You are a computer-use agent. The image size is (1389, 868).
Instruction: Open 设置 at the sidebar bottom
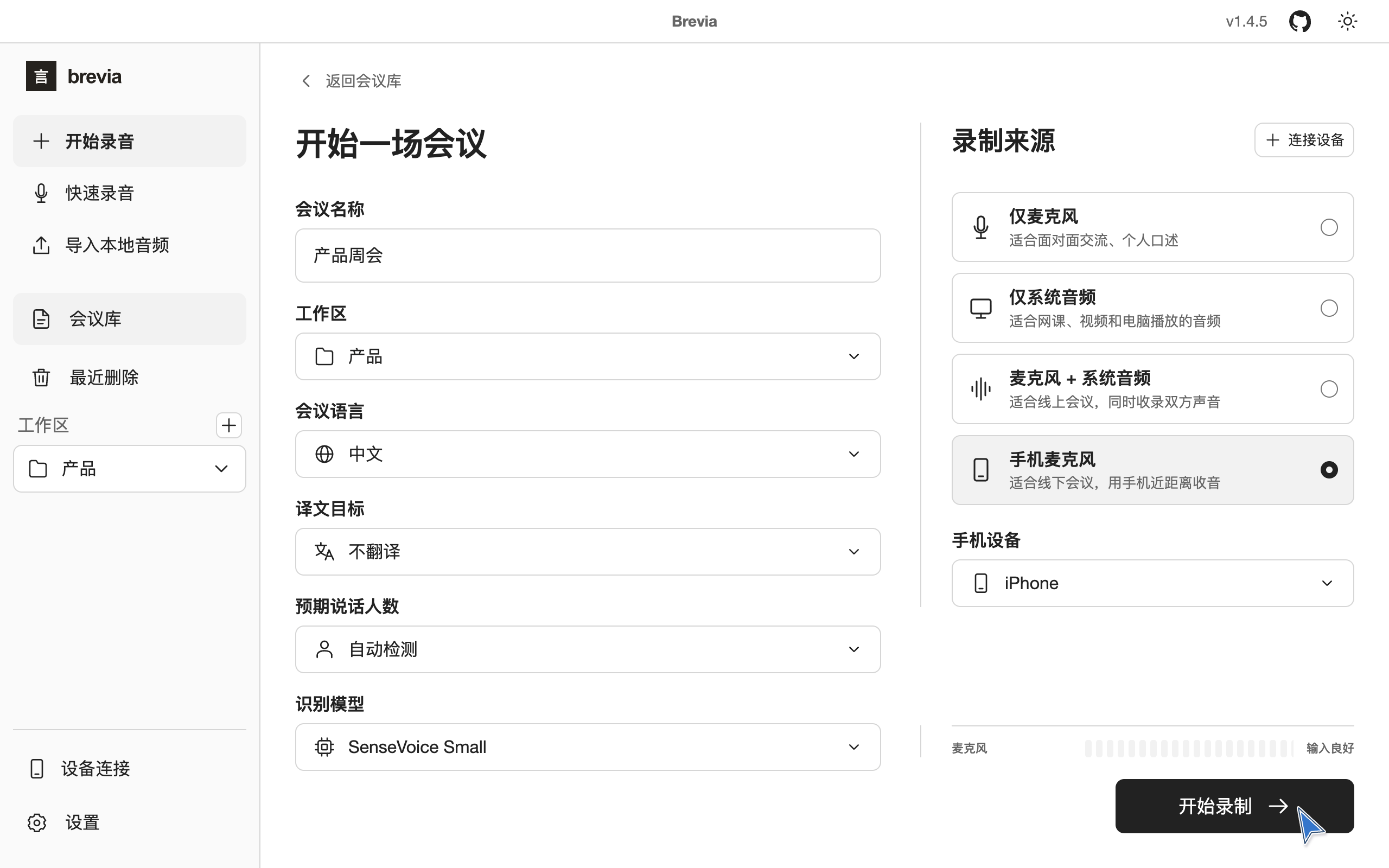(130, 822)
